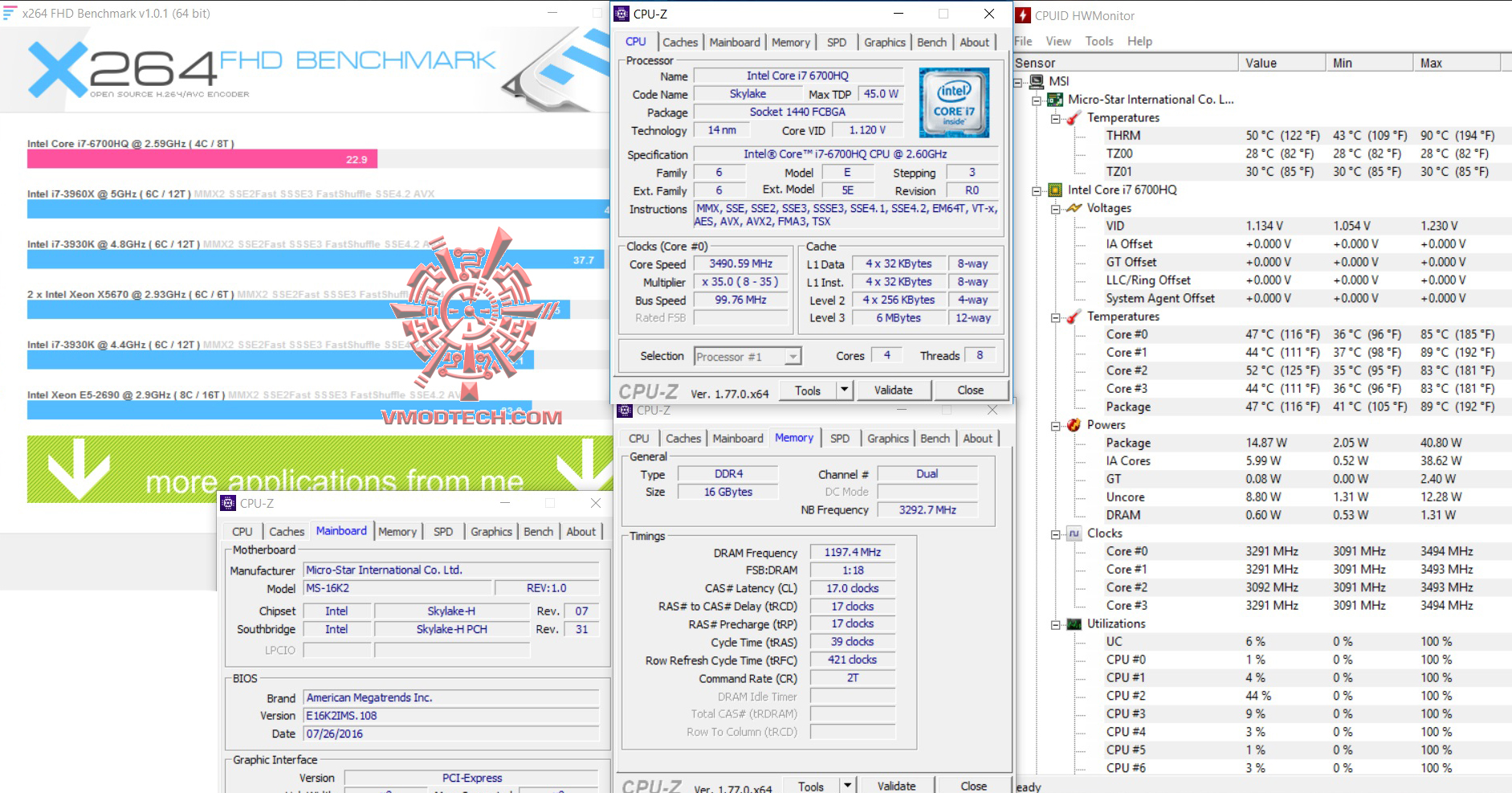1512x793 pixels.
Task: Click the BIOS Version field E16K2IMS.108
Action: coord(451,716)
